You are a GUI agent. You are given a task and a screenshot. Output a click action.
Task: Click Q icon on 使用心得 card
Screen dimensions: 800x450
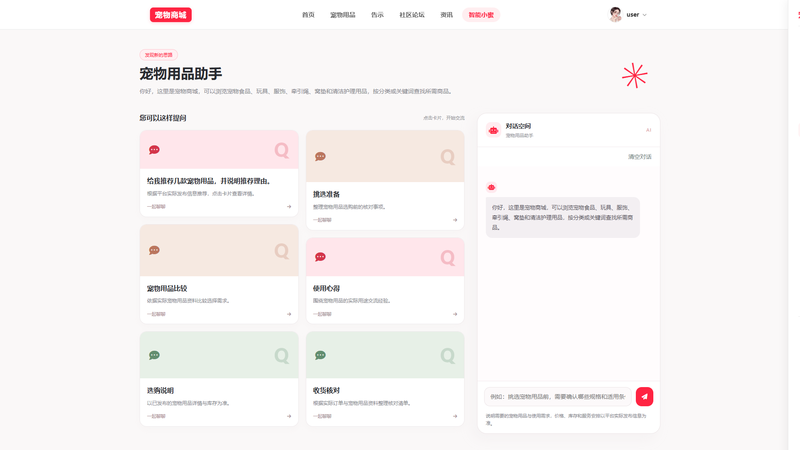(x=447, y=257)
